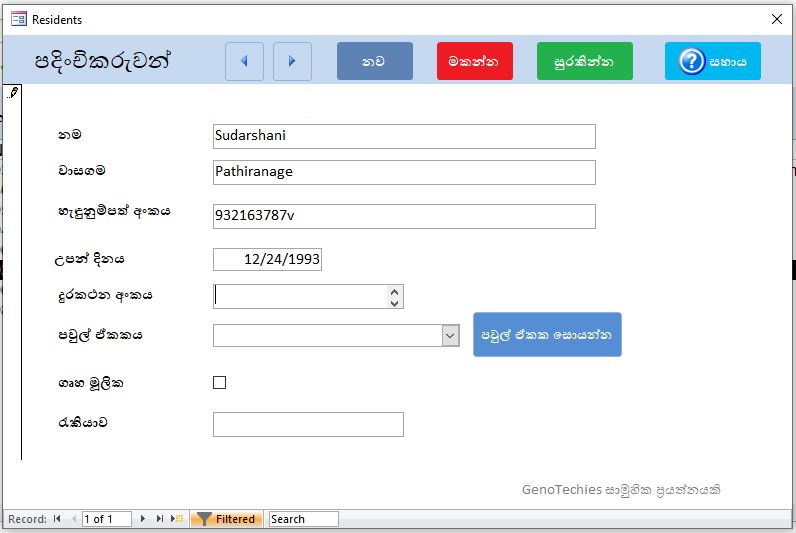This screenshot has width=796, height=533.
Task: Click the surname field containing Pathiranage
Action: (404, 172)
